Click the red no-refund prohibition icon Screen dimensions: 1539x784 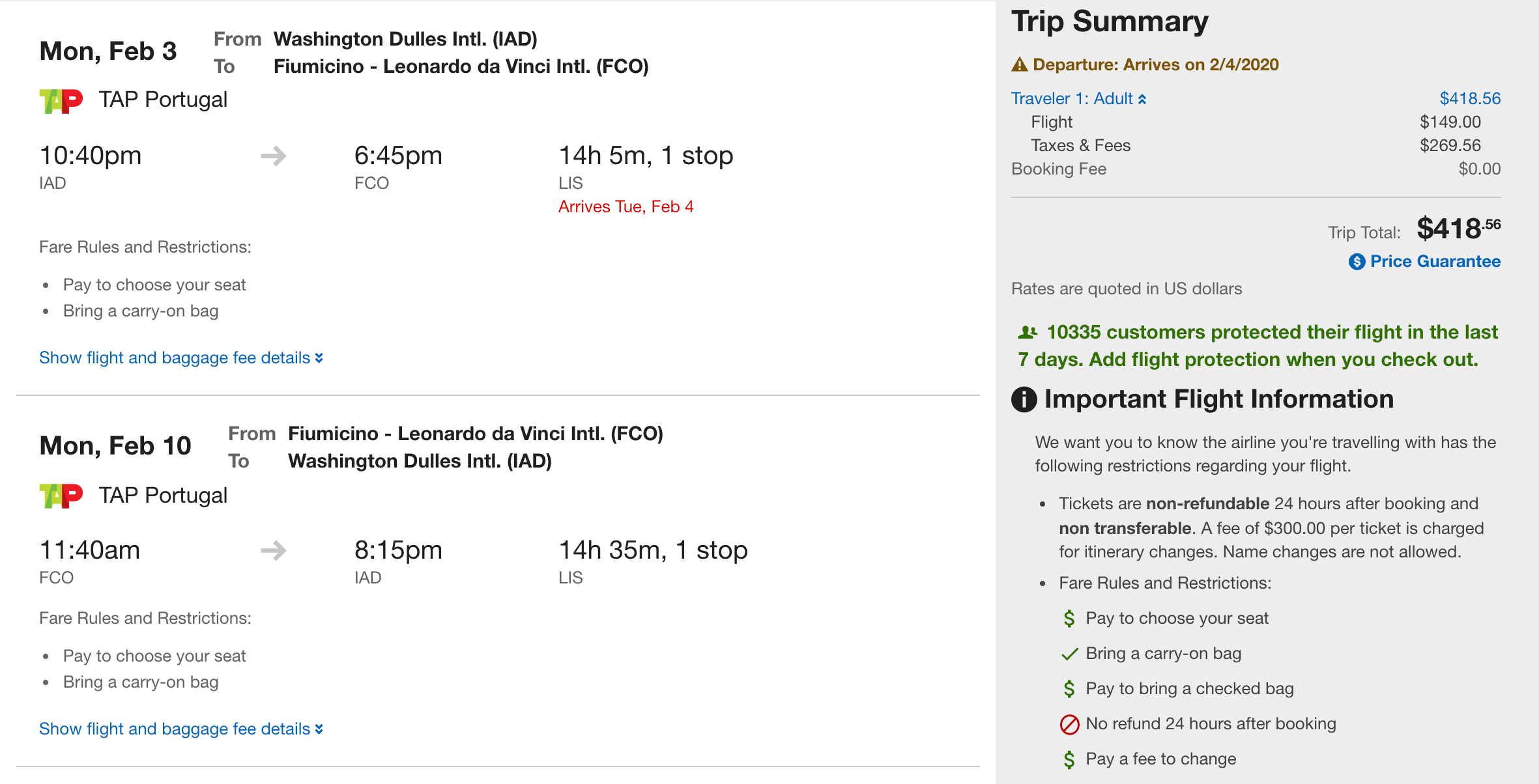coord(1069,724)
